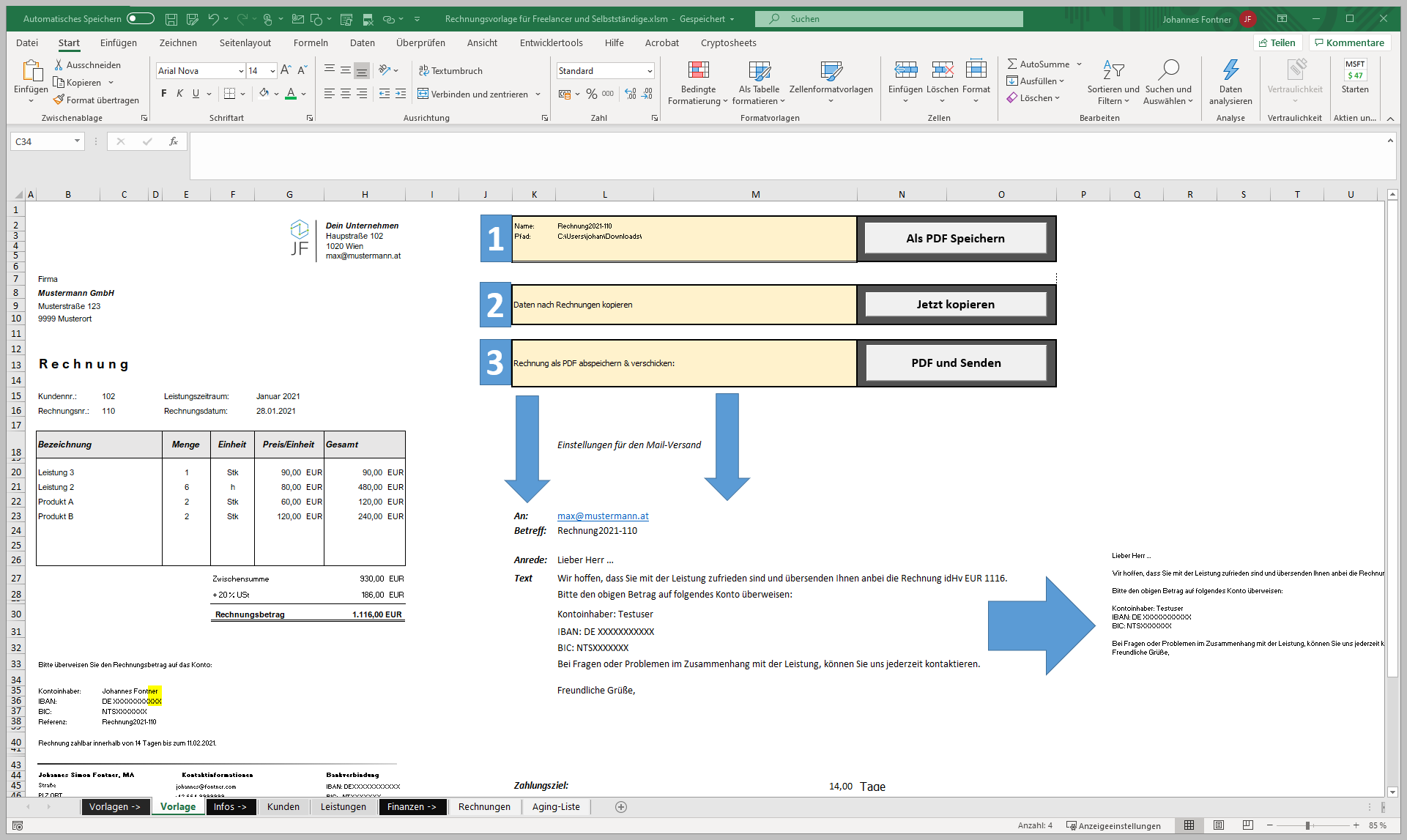Switch to the Rechnungen sheet tab

[x=484, y=807]
